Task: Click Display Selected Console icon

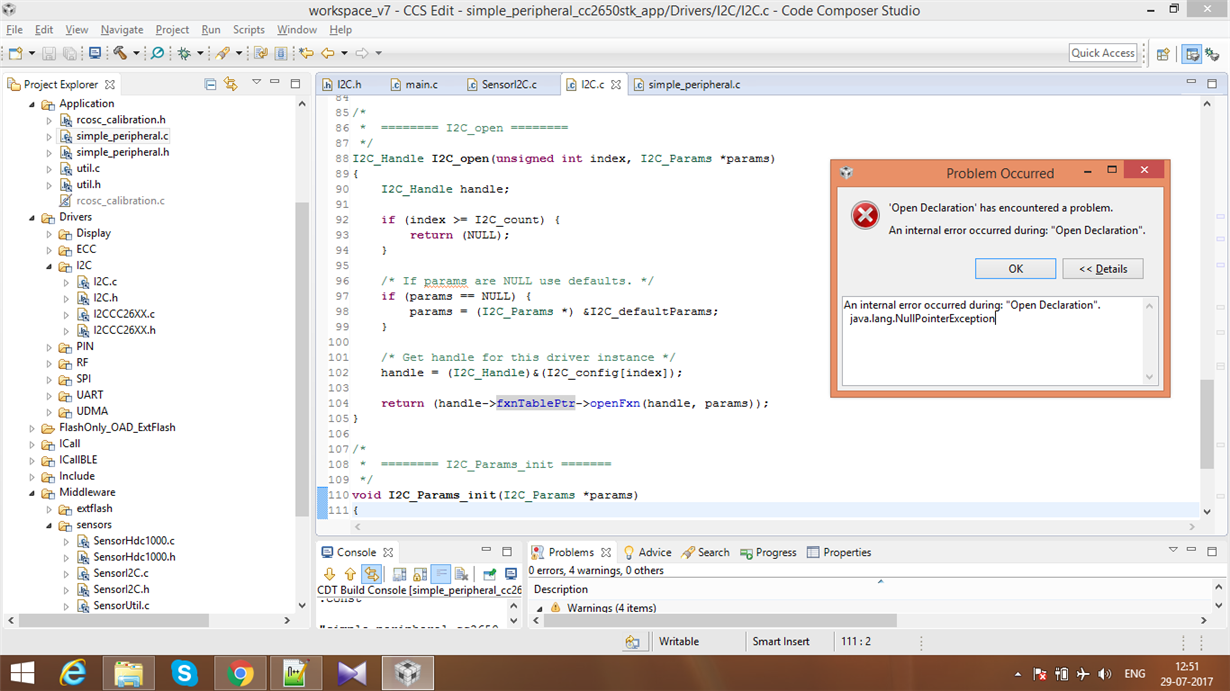Action: [511, 574]
